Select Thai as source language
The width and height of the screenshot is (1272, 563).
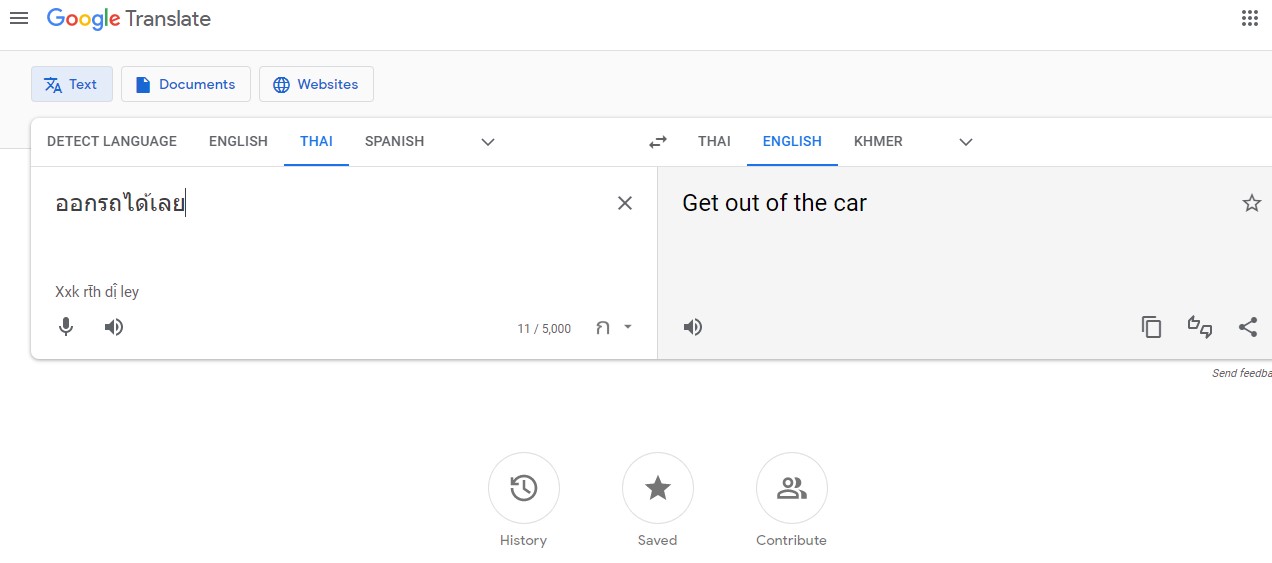pyautogui.click(x=316, y=141)
